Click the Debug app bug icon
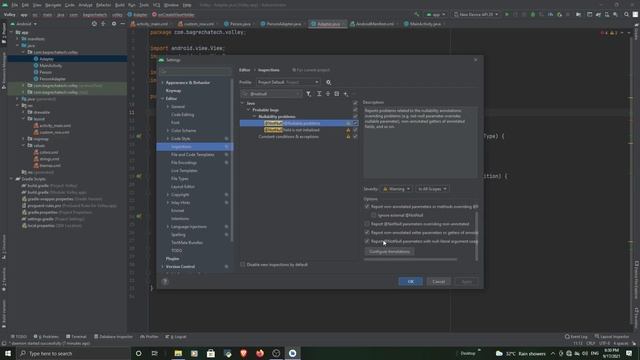This screenshot has height=360, width=640. point(533,14)
